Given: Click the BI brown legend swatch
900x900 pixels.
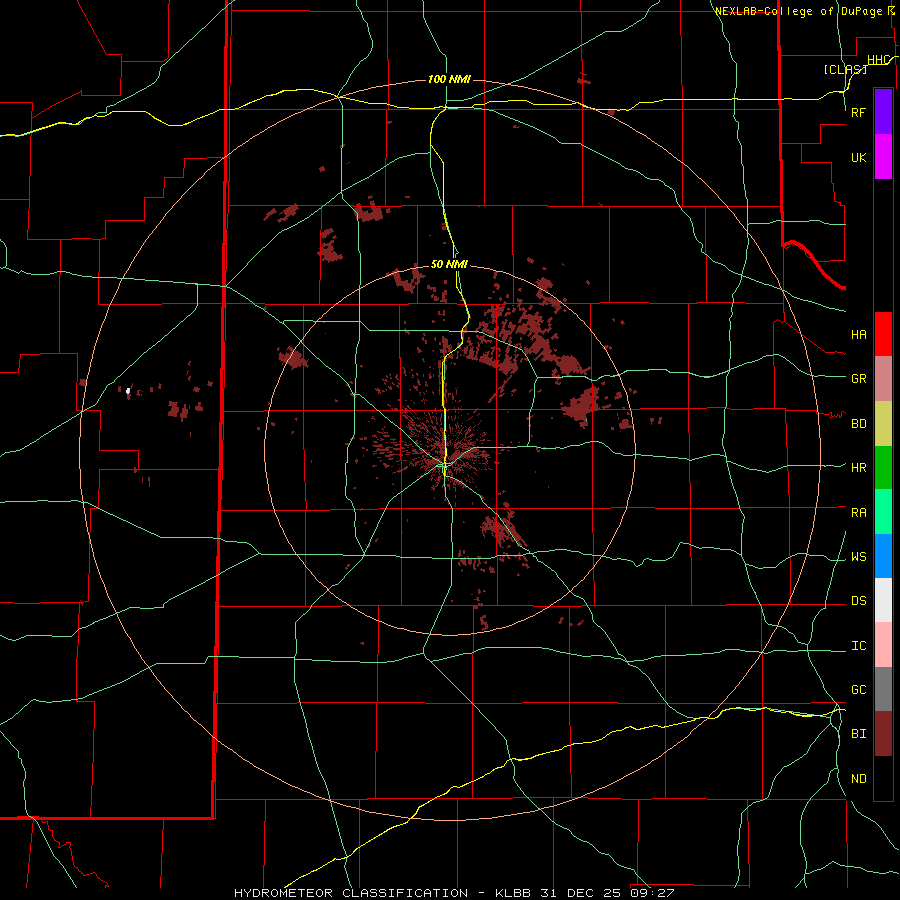Looking at the screenshot, I should [883, 734].
